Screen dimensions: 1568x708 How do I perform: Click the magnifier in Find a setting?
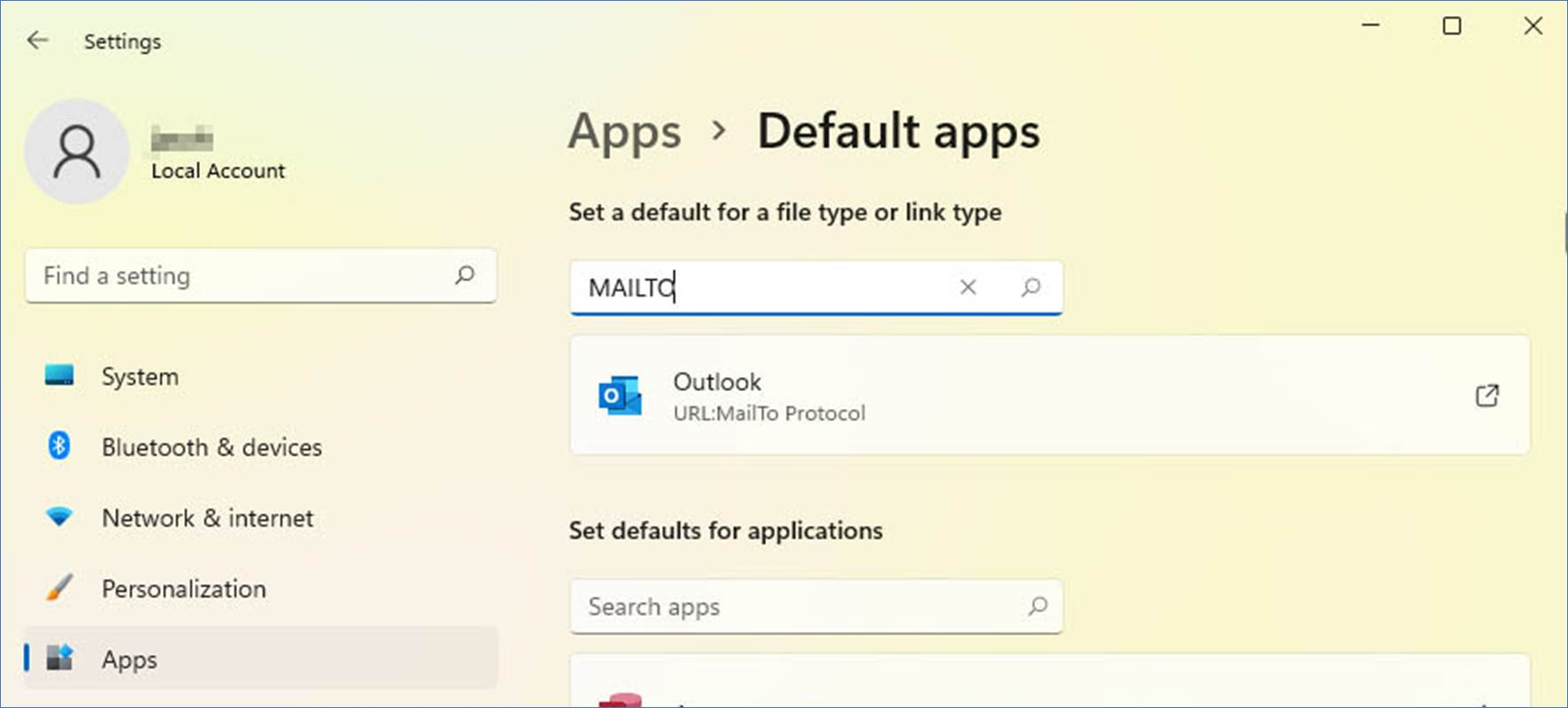465,275
